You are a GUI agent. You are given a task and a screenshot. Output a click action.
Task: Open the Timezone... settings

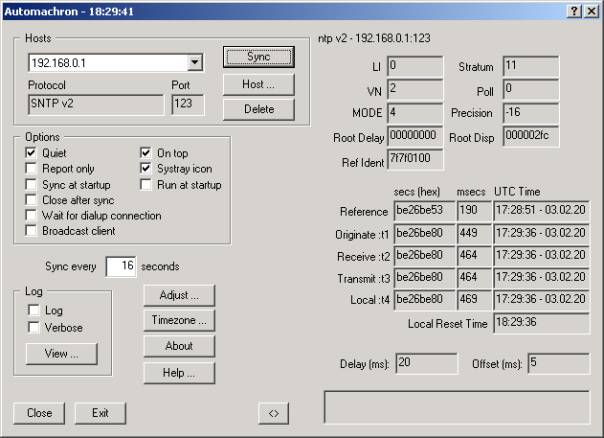point(180,321)
